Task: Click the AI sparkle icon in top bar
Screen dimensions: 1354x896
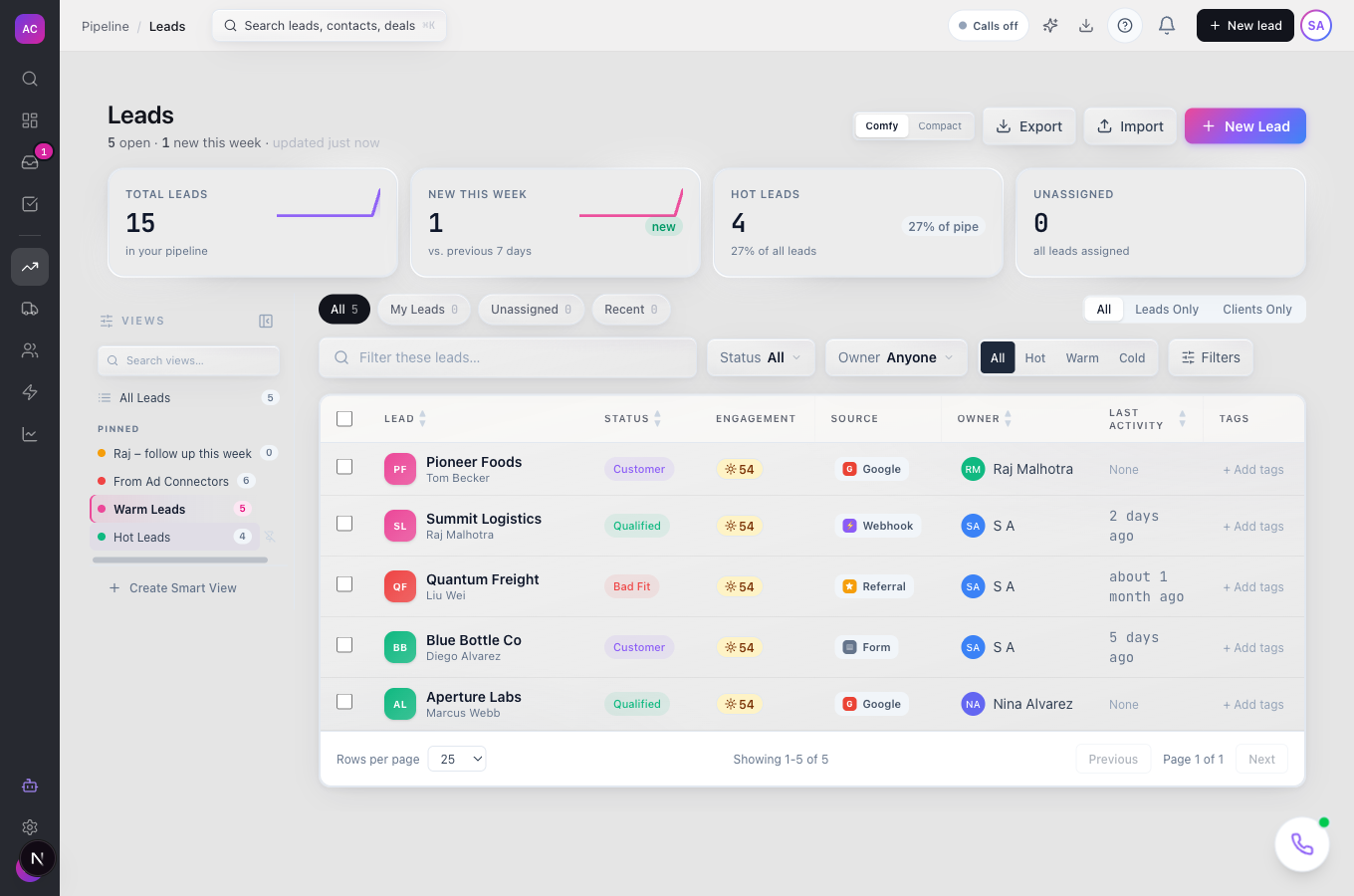Action: pyautogui.click(x=1050, y=26)
